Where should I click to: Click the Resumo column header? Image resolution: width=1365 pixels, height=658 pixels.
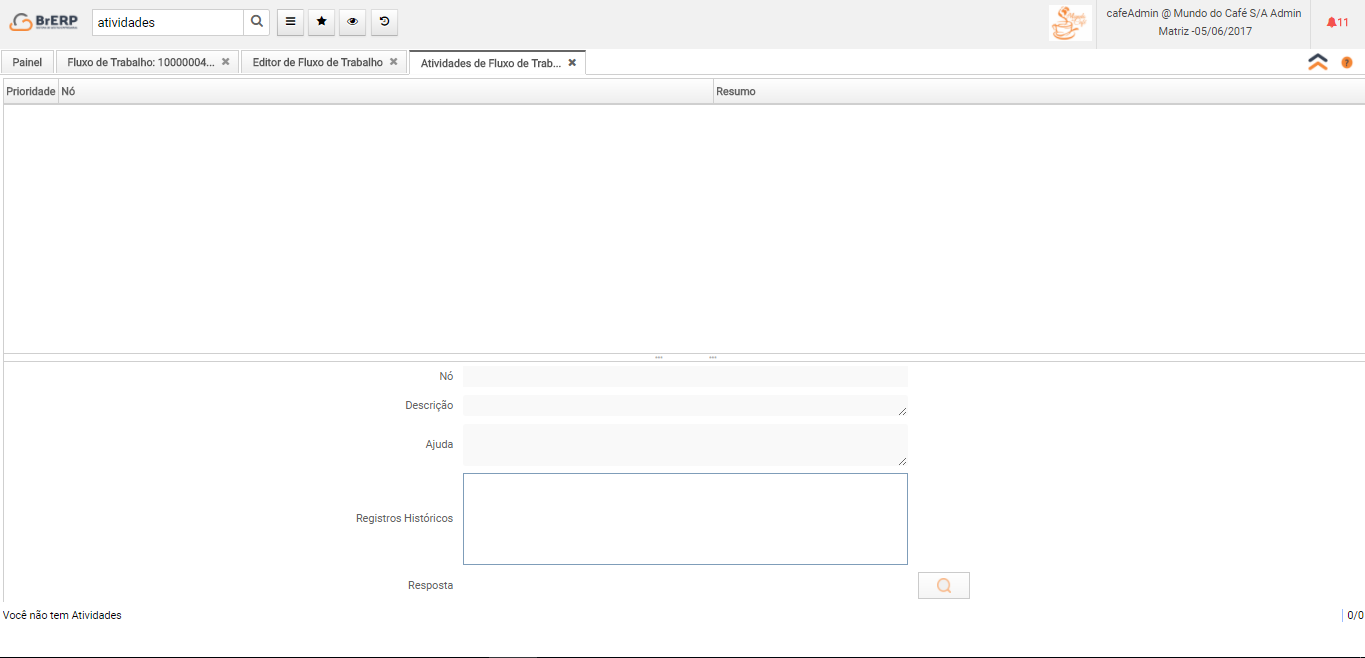click(736, 91)
